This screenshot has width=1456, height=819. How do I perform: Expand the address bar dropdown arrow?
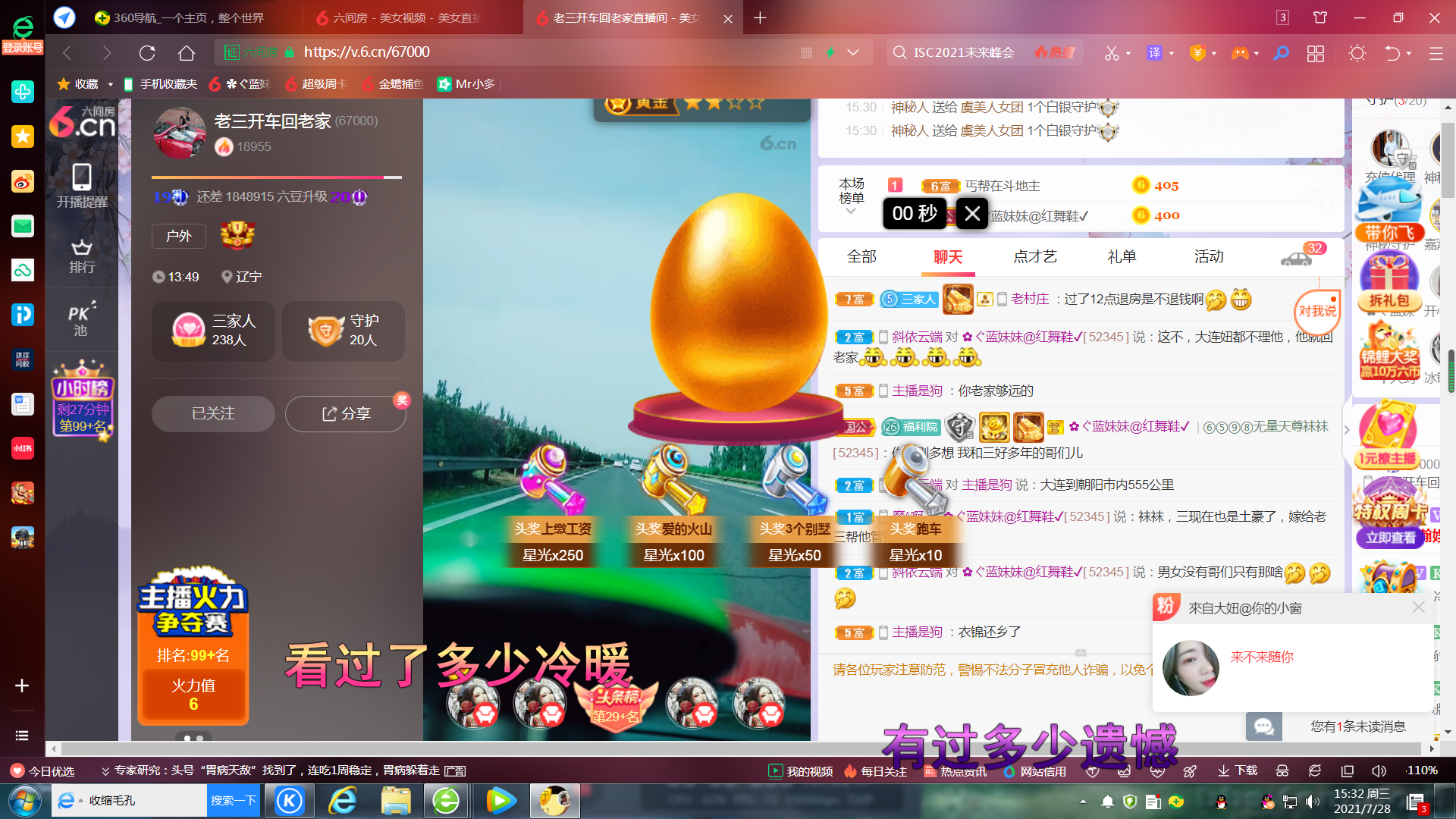(853, 52)
